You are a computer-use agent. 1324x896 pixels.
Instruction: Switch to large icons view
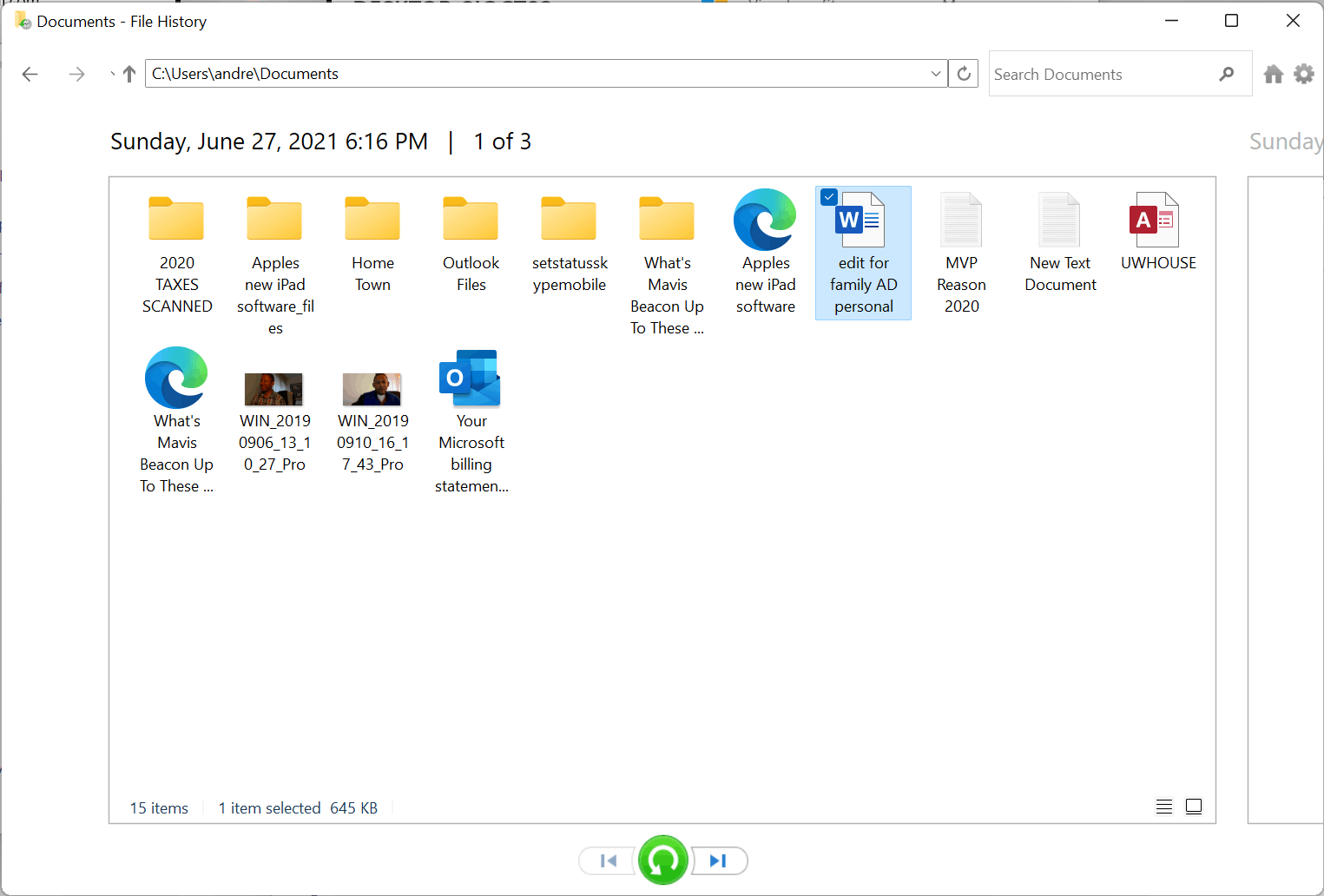1194,806
